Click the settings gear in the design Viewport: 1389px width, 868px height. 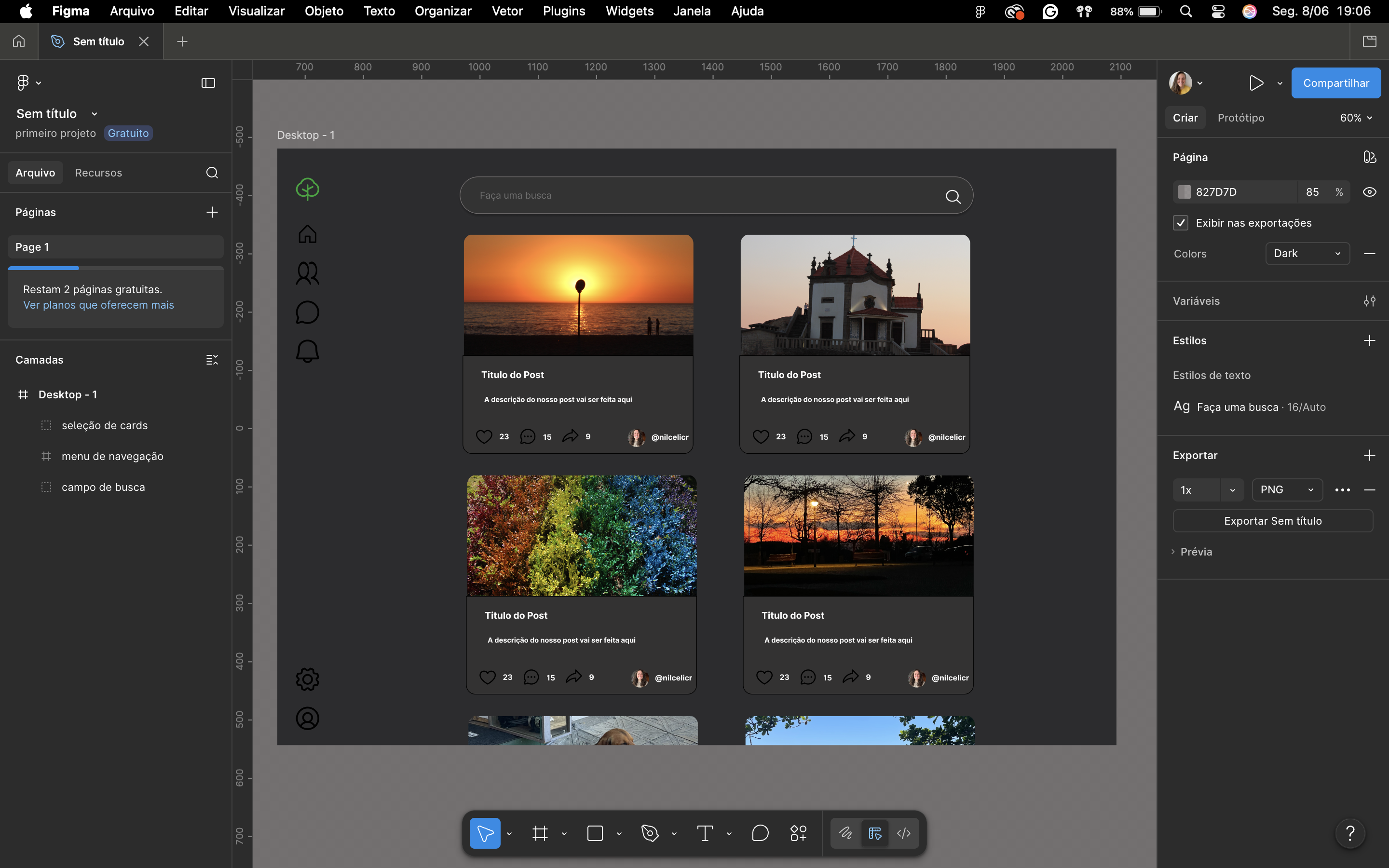(x=308, y=679)
